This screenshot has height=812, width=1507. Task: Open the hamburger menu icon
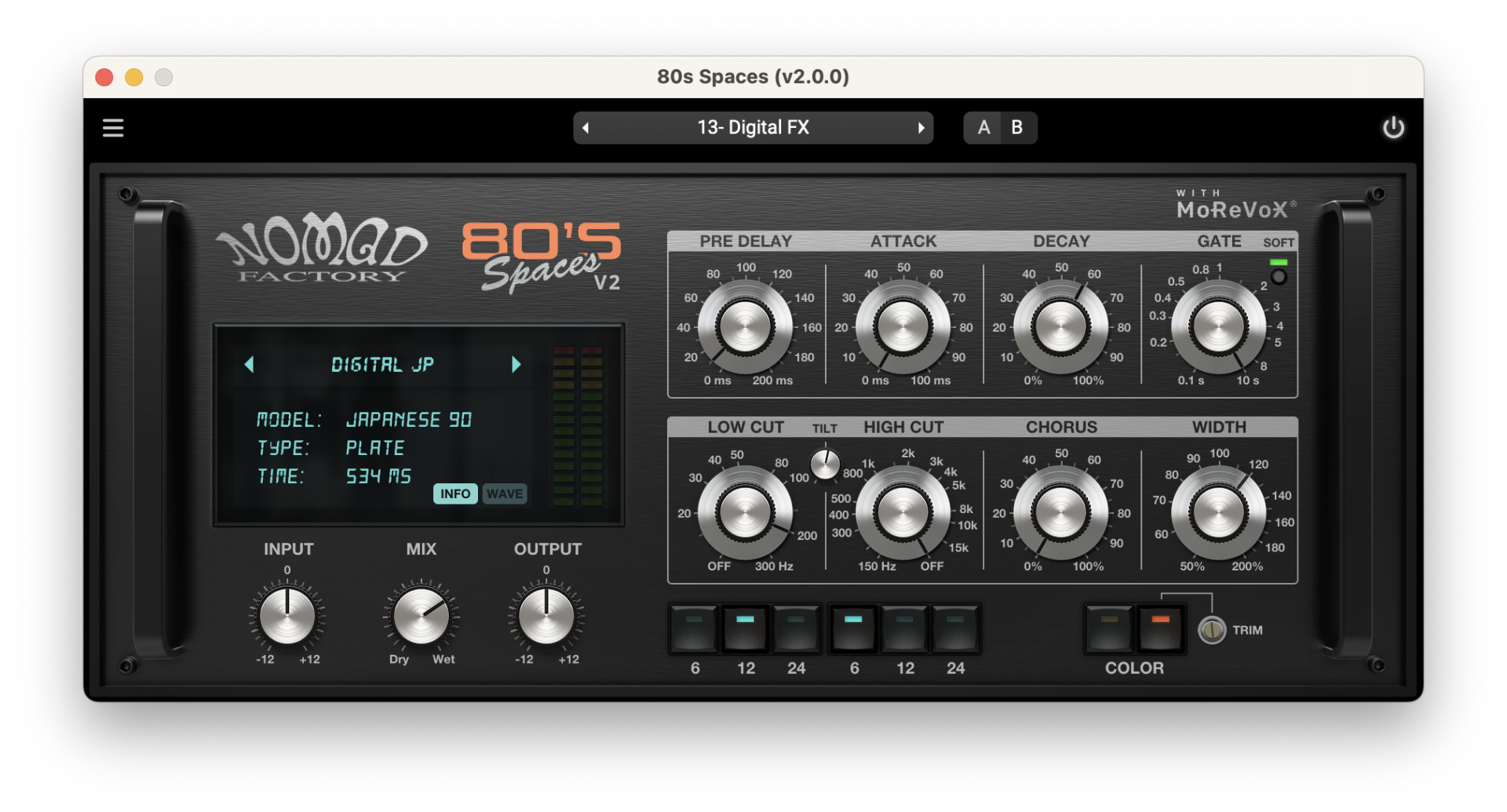coord(113,128)
